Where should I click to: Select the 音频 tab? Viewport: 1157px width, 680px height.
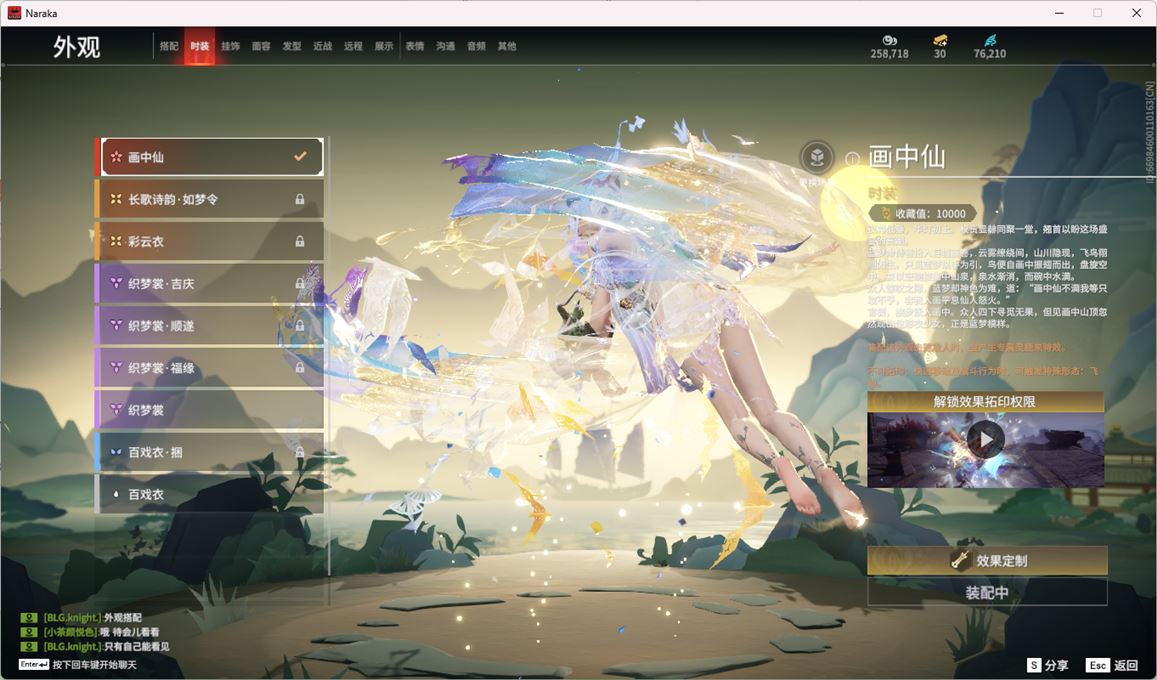tap(476, 46)
